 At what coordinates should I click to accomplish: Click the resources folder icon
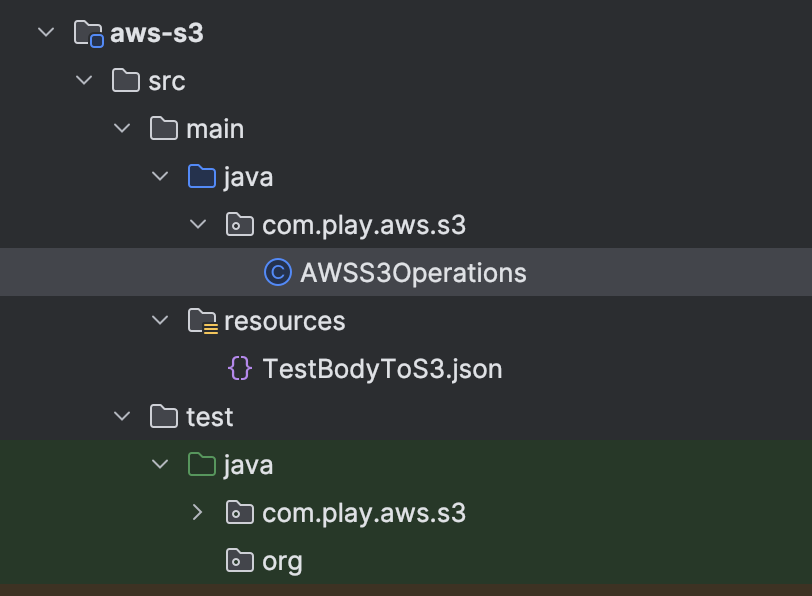tap(202, 321)
